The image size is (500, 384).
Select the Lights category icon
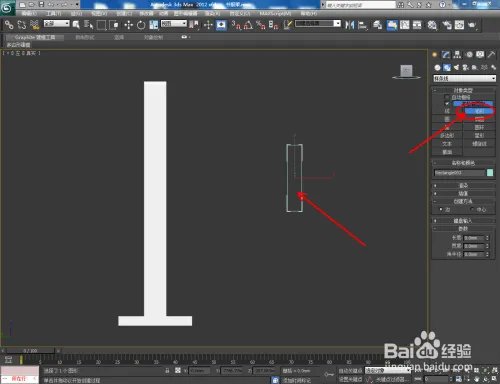click(456, 67)
